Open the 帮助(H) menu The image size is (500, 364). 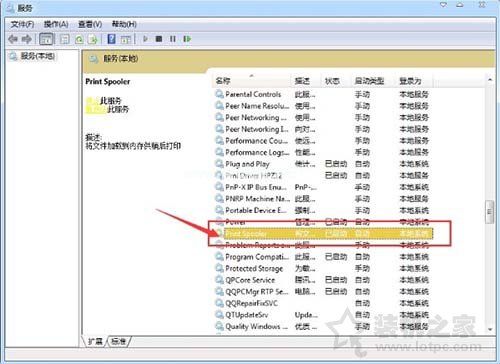[124, 24]
